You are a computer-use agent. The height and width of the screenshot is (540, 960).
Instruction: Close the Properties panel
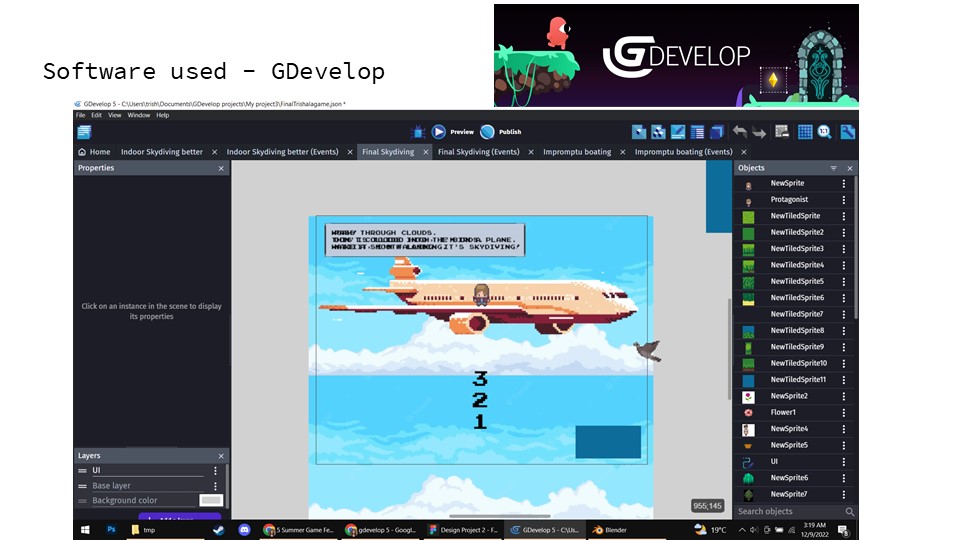pos(221,168)
